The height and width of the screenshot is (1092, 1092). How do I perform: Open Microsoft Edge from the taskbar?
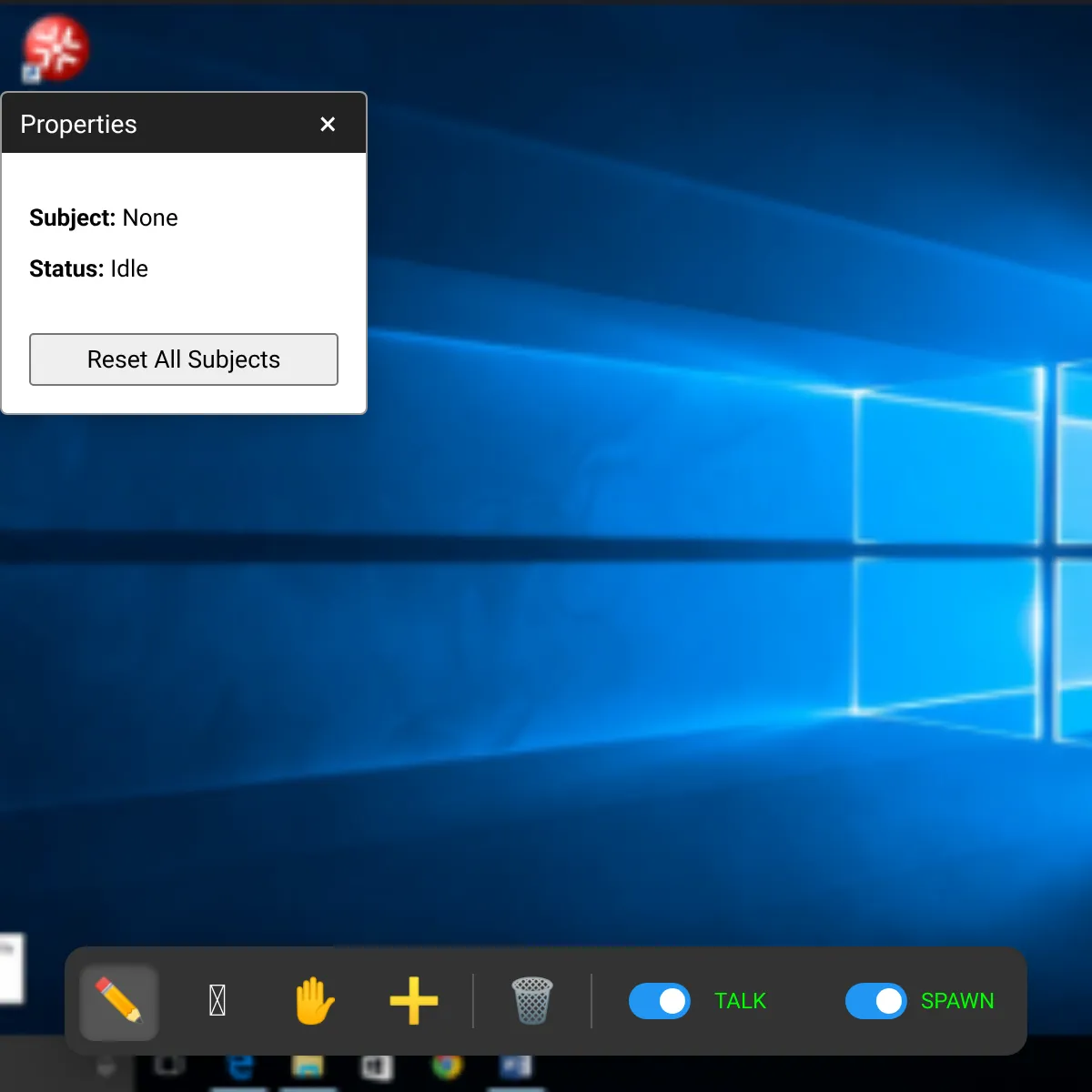240,1067
